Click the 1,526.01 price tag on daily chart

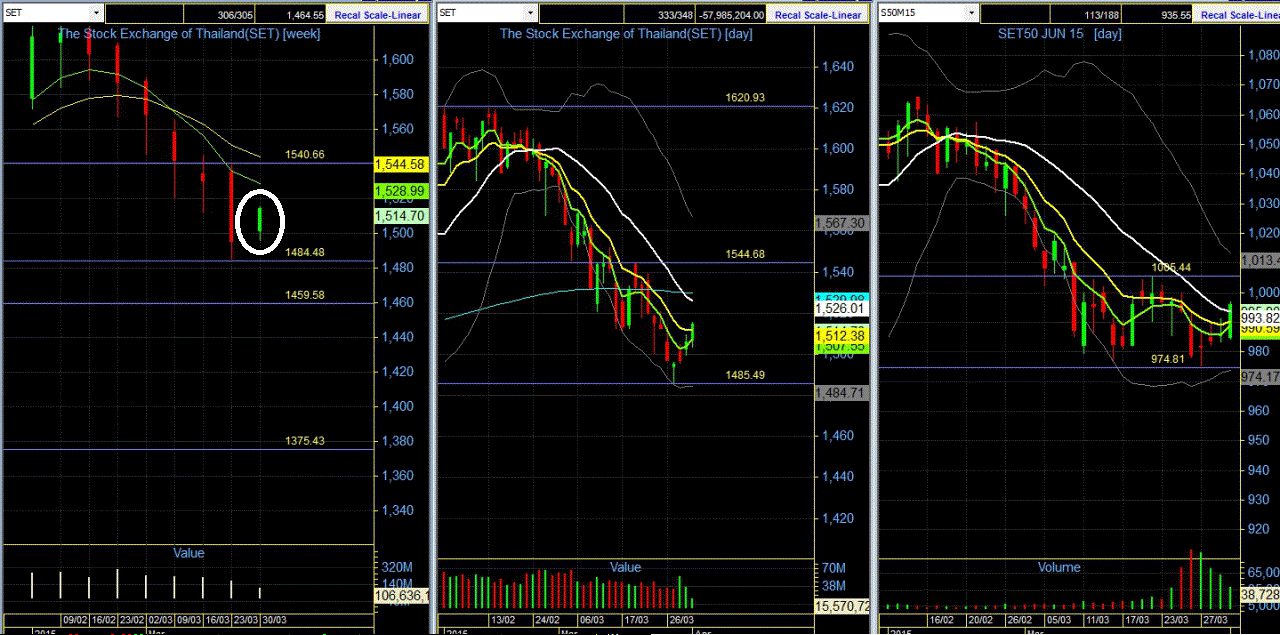(841, 309)
